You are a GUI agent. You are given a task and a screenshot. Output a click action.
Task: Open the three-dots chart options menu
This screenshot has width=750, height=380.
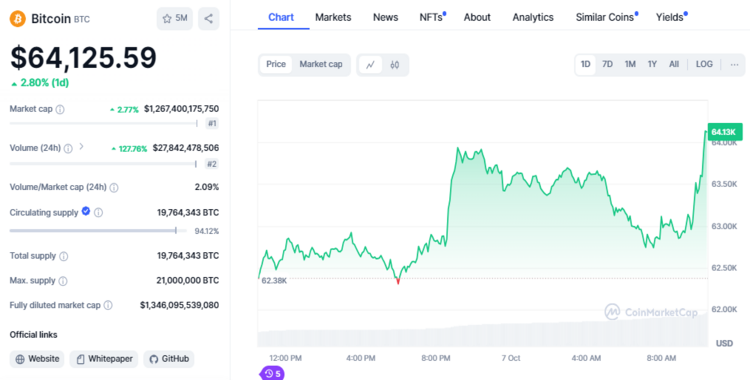coord(734,65)
